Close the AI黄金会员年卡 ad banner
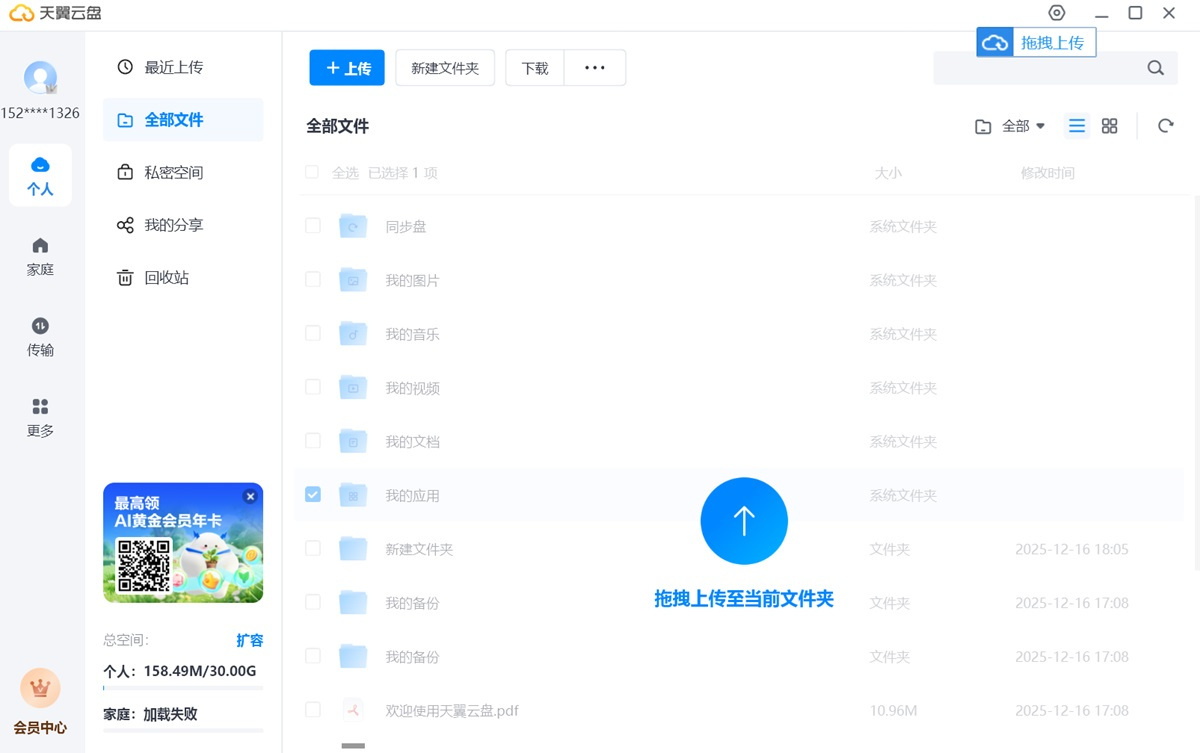This screenshot has width=1200, height=753. 251,496
